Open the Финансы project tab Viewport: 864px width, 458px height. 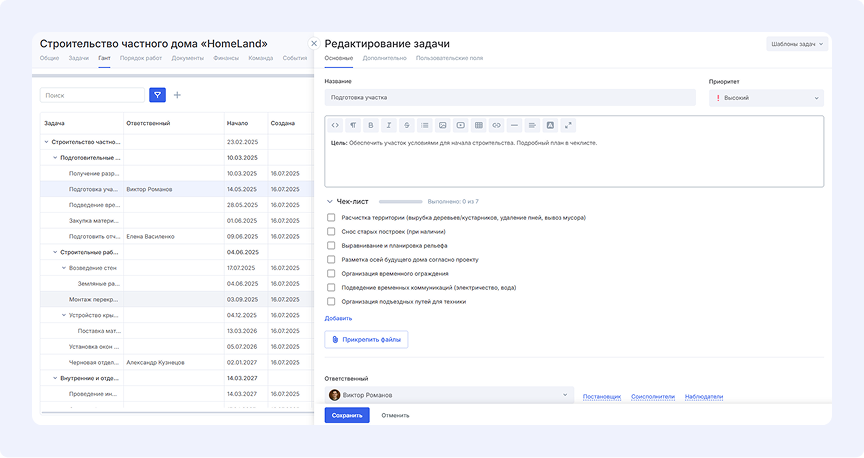(x=226, y=59)
